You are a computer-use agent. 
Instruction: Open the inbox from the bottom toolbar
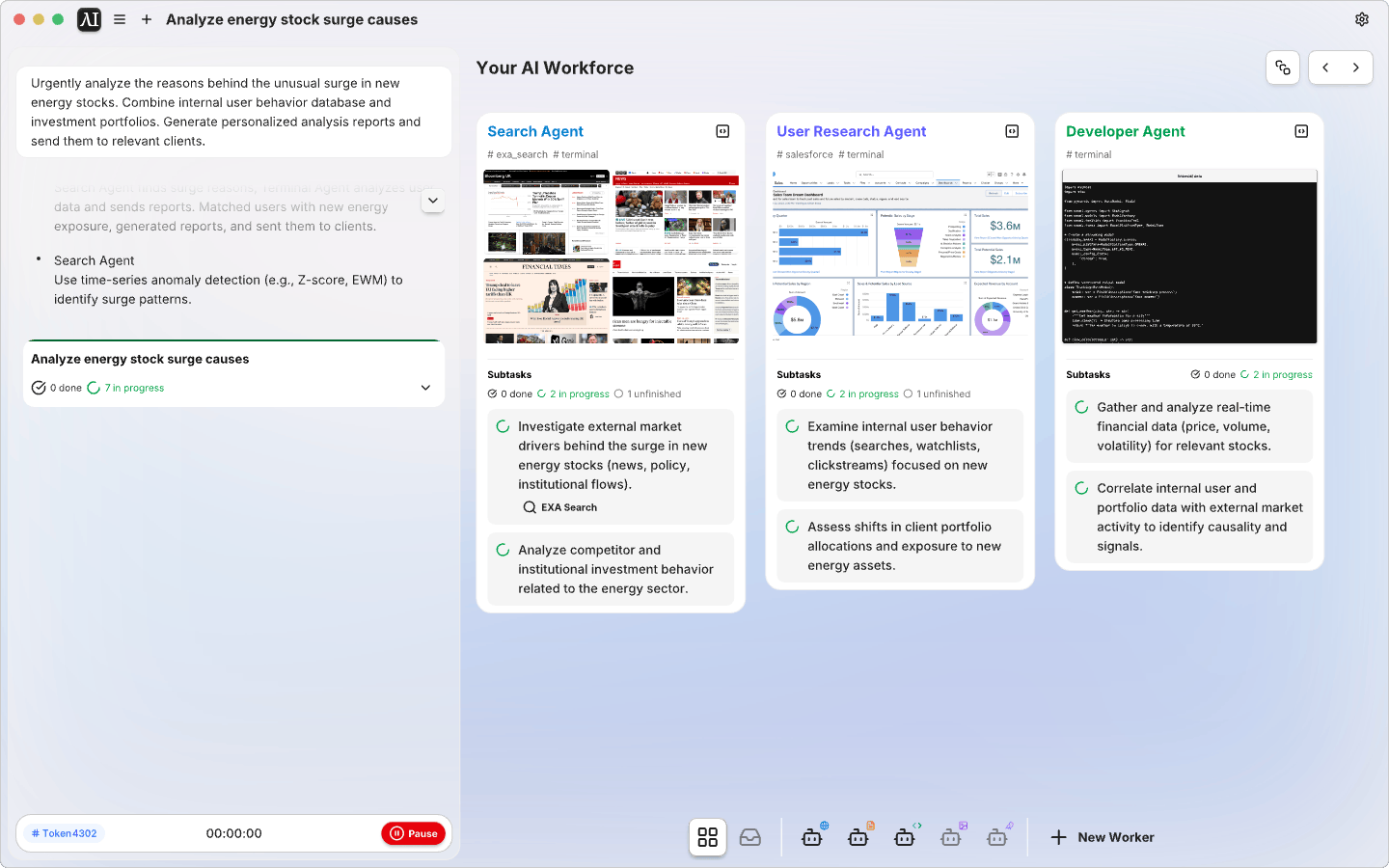750,837
